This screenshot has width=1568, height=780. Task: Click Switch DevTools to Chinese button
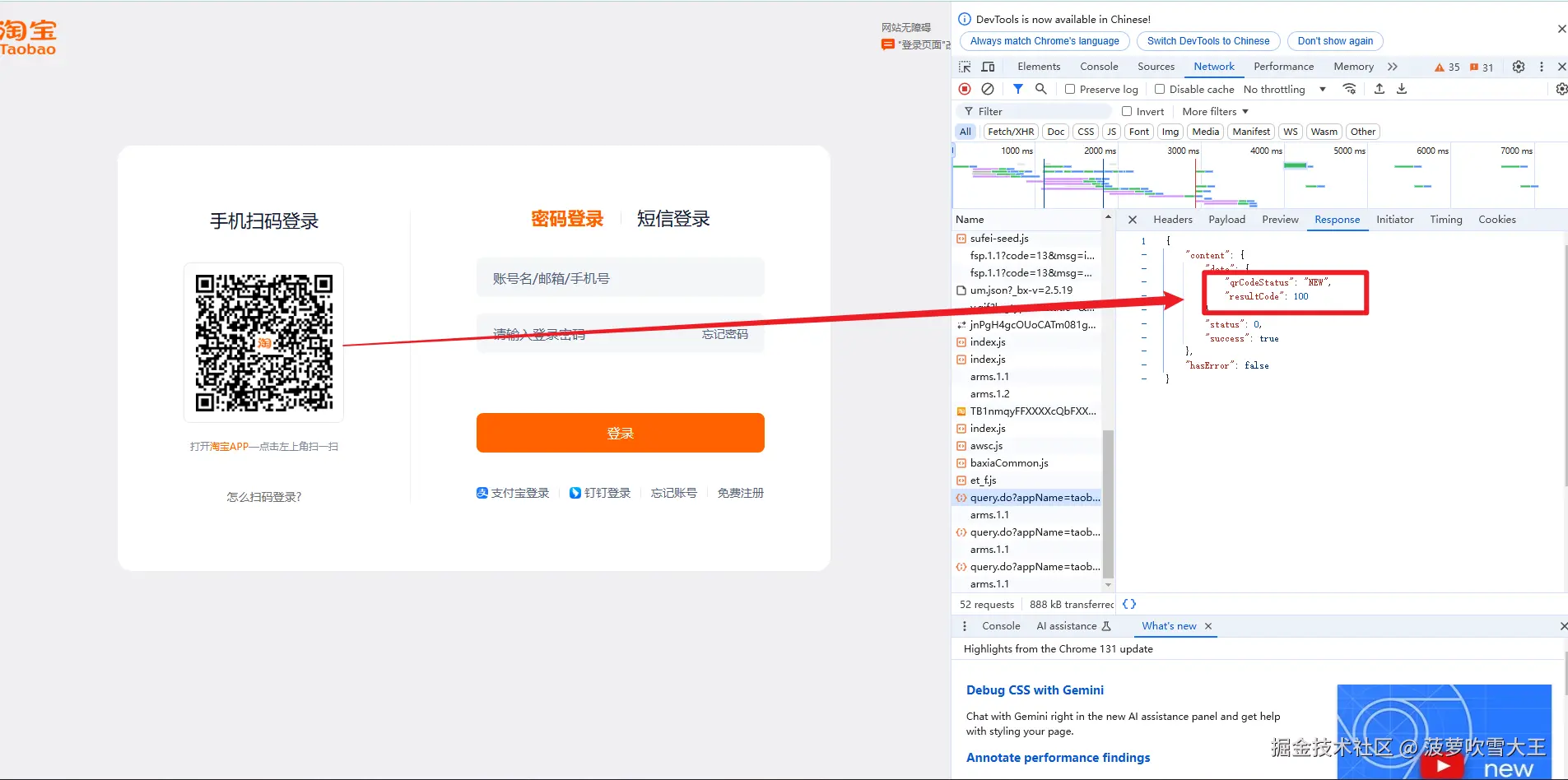[x=1208, y=41]
